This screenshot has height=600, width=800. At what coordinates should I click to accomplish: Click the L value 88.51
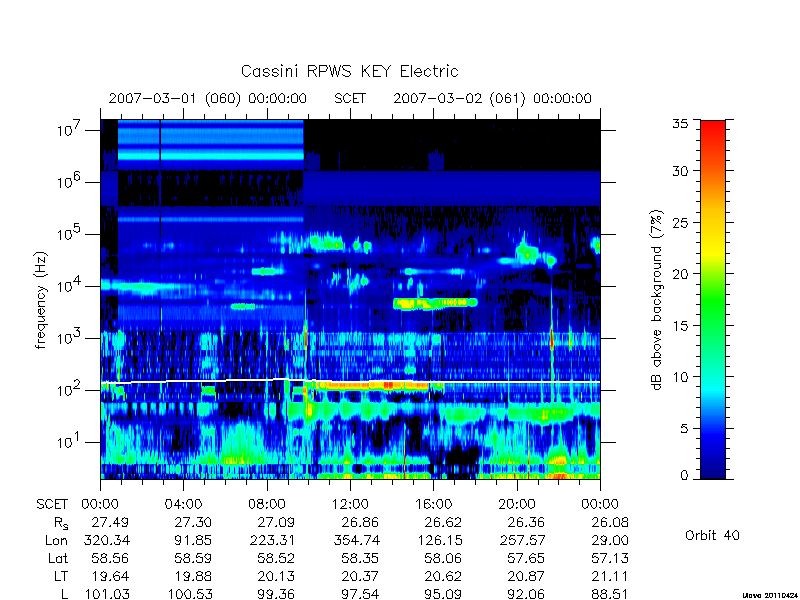pyautogui.click(x=610, y=594)
